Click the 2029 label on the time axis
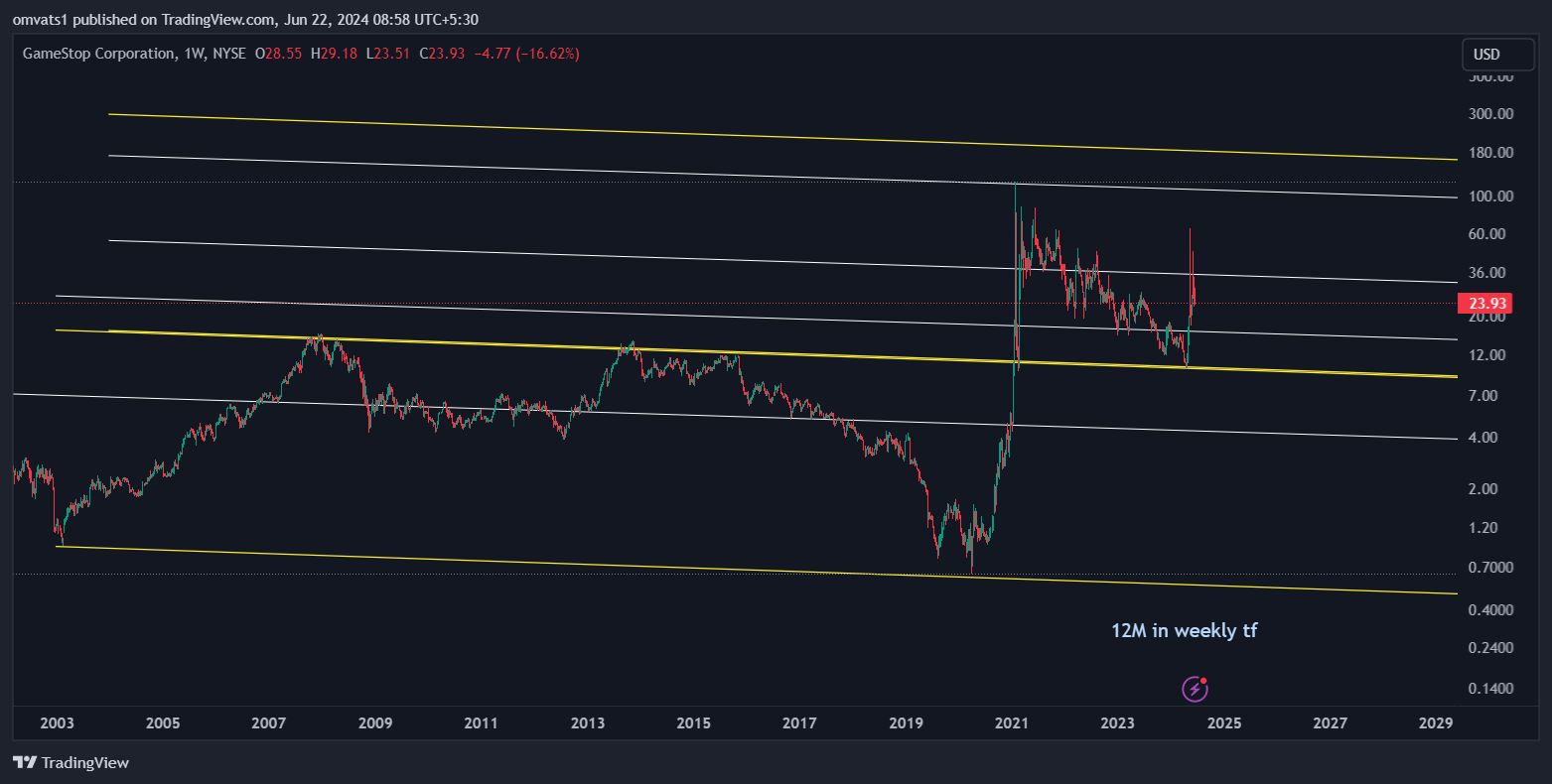 coord(1437,723)
